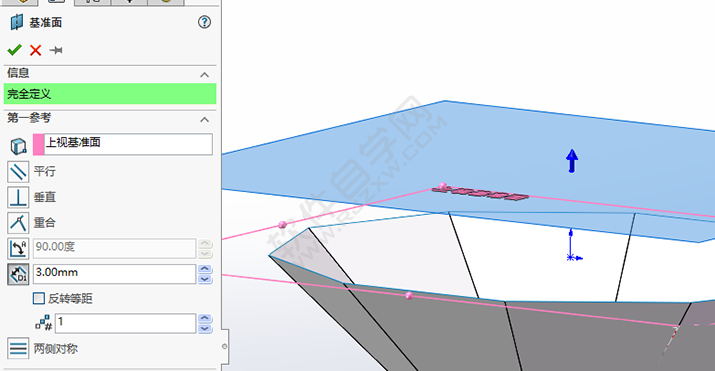Increase the 3.00mm offset distance
Screen dimensions: 715x371
point(205,269)
